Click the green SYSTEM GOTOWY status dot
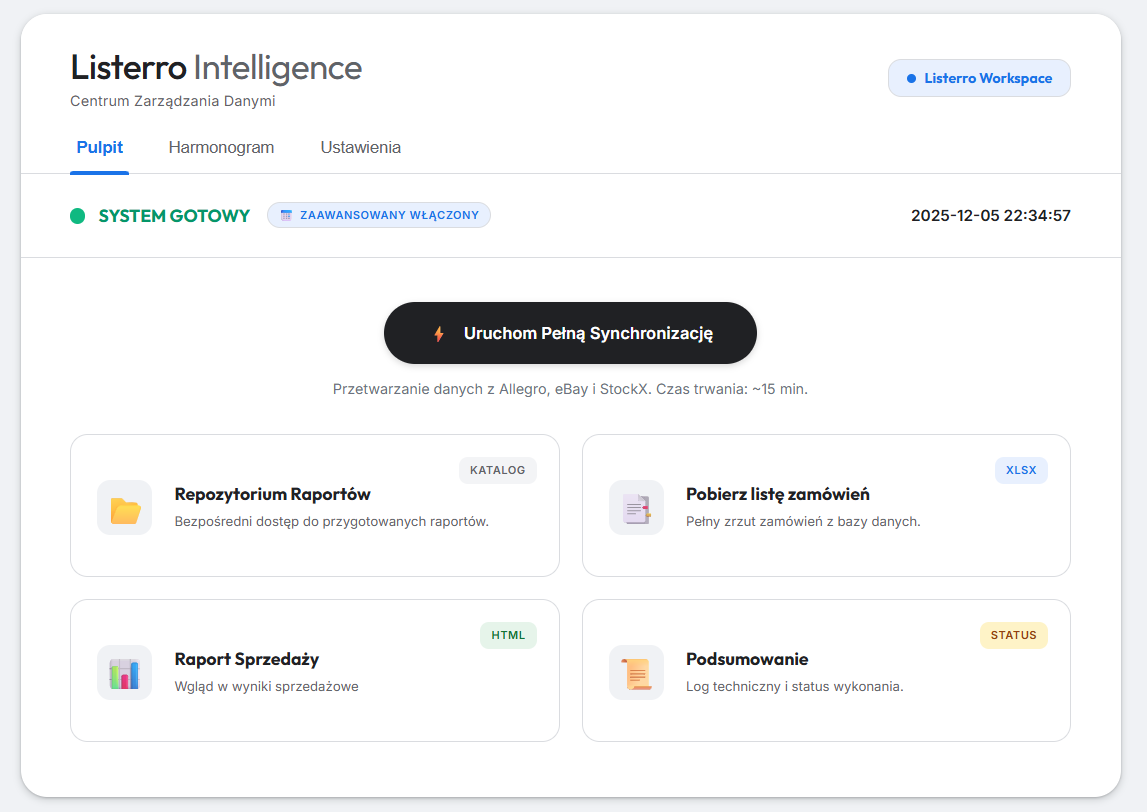Screen dimensions: 1147x812 pyautogui.click(x=77, y=215)
